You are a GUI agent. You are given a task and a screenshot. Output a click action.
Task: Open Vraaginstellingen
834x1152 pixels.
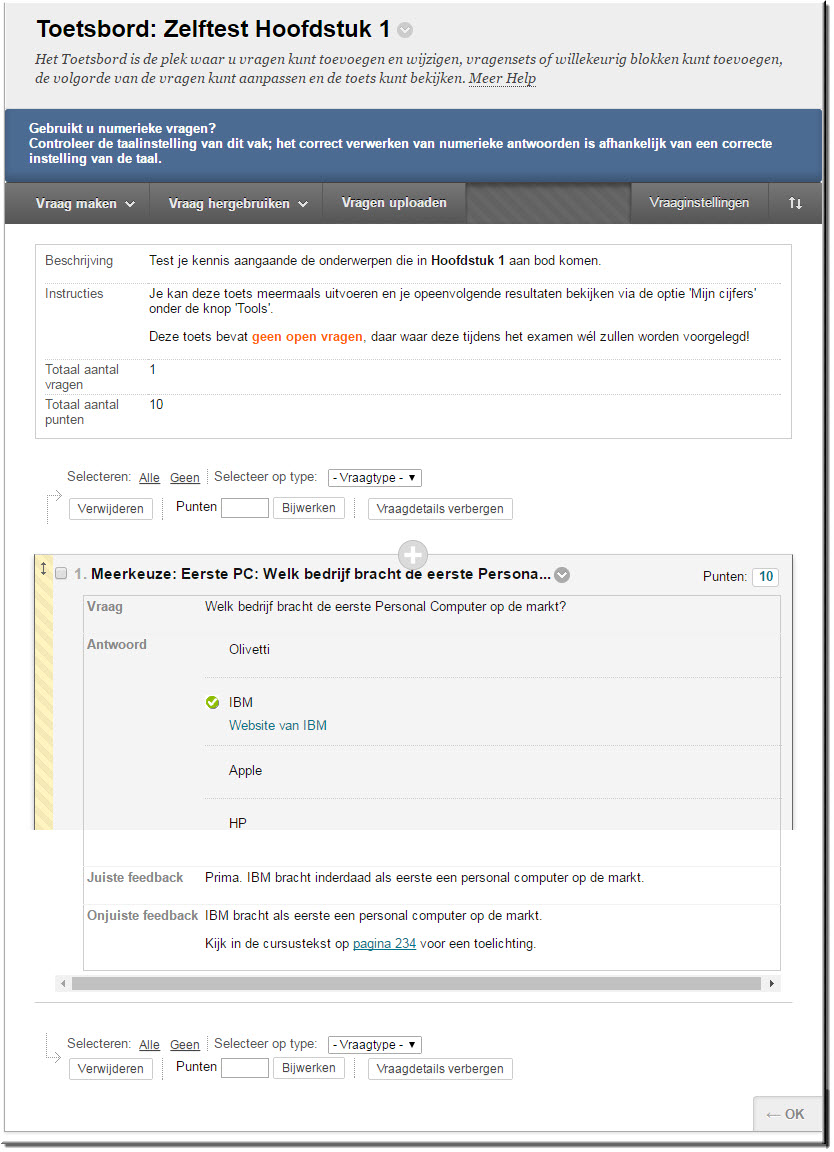coord(699,203)
